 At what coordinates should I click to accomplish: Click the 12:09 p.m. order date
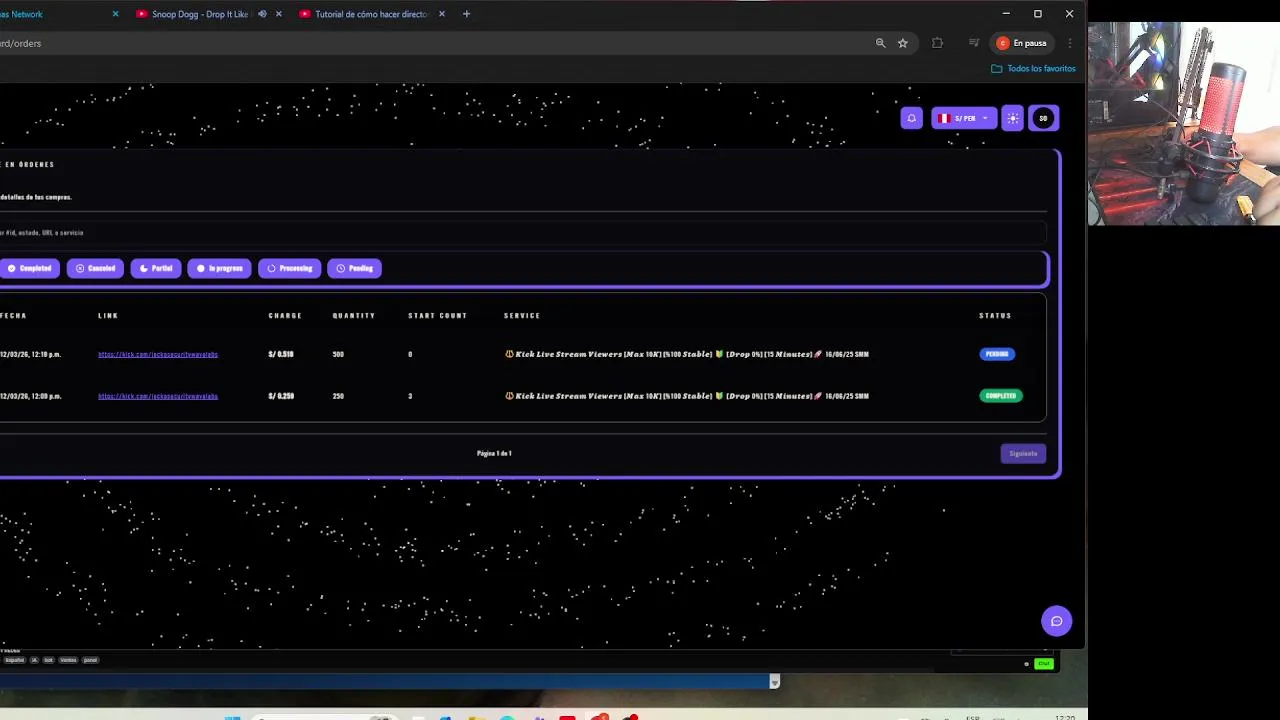(30, 396)
